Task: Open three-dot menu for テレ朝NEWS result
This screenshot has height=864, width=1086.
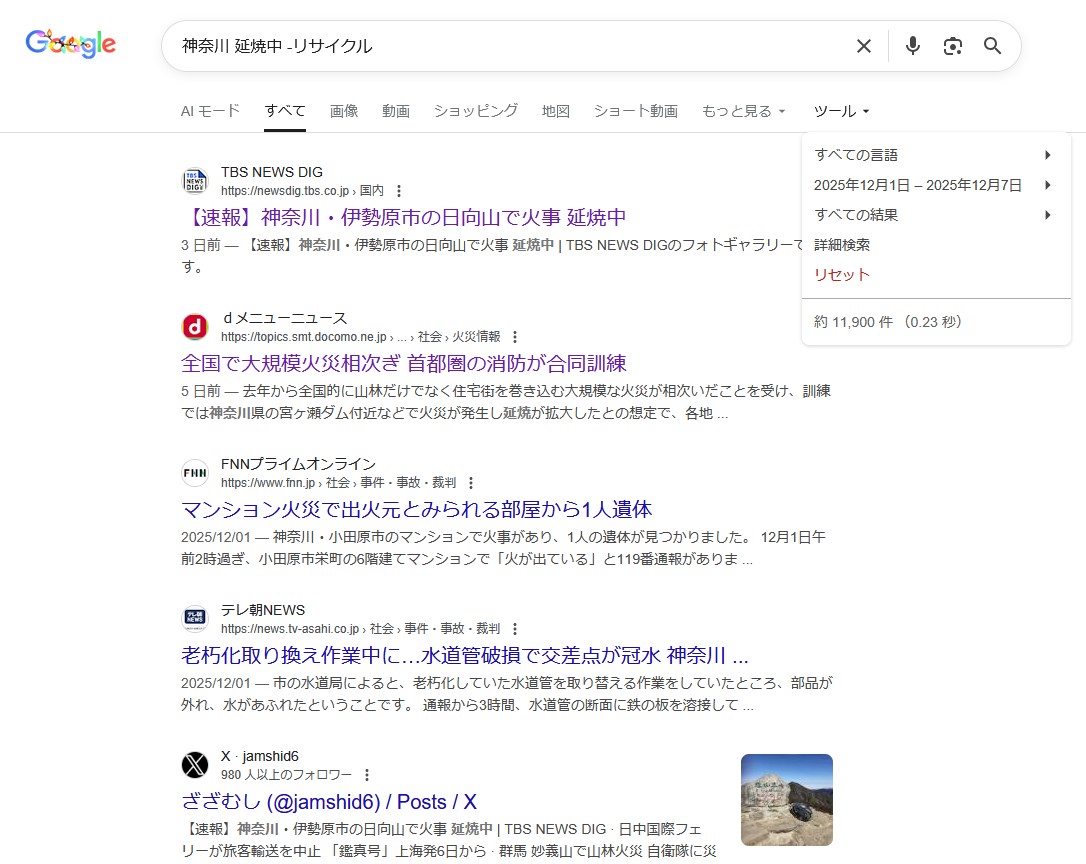Action: click(x=515, y=629)
